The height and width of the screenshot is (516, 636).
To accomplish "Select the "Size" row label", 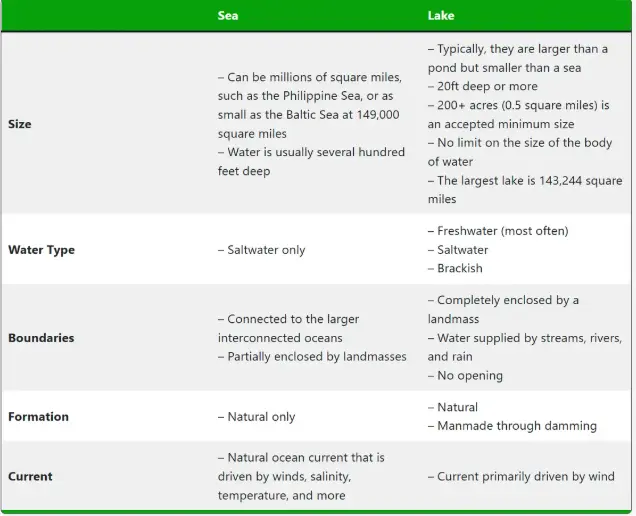I will [19, 124].
